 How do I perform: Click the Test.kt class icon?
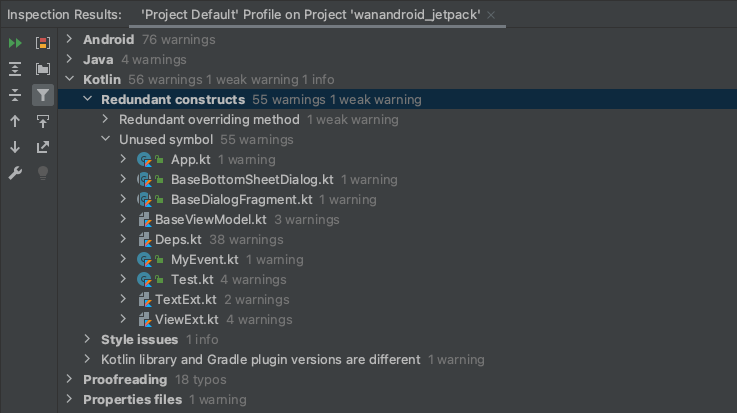click(x=144, y=280)
